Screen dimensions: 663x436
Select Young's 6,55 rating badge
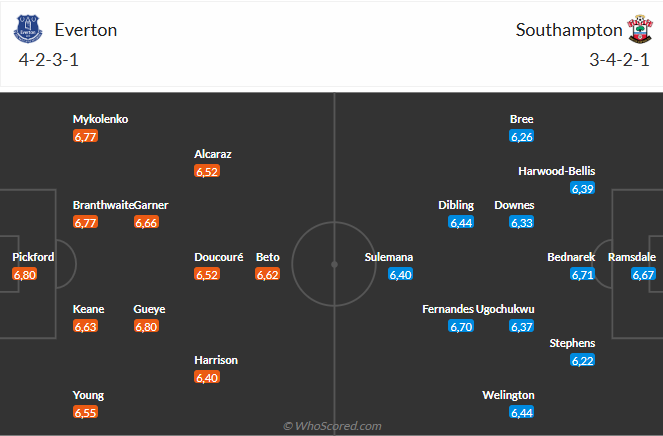[86, 411]
